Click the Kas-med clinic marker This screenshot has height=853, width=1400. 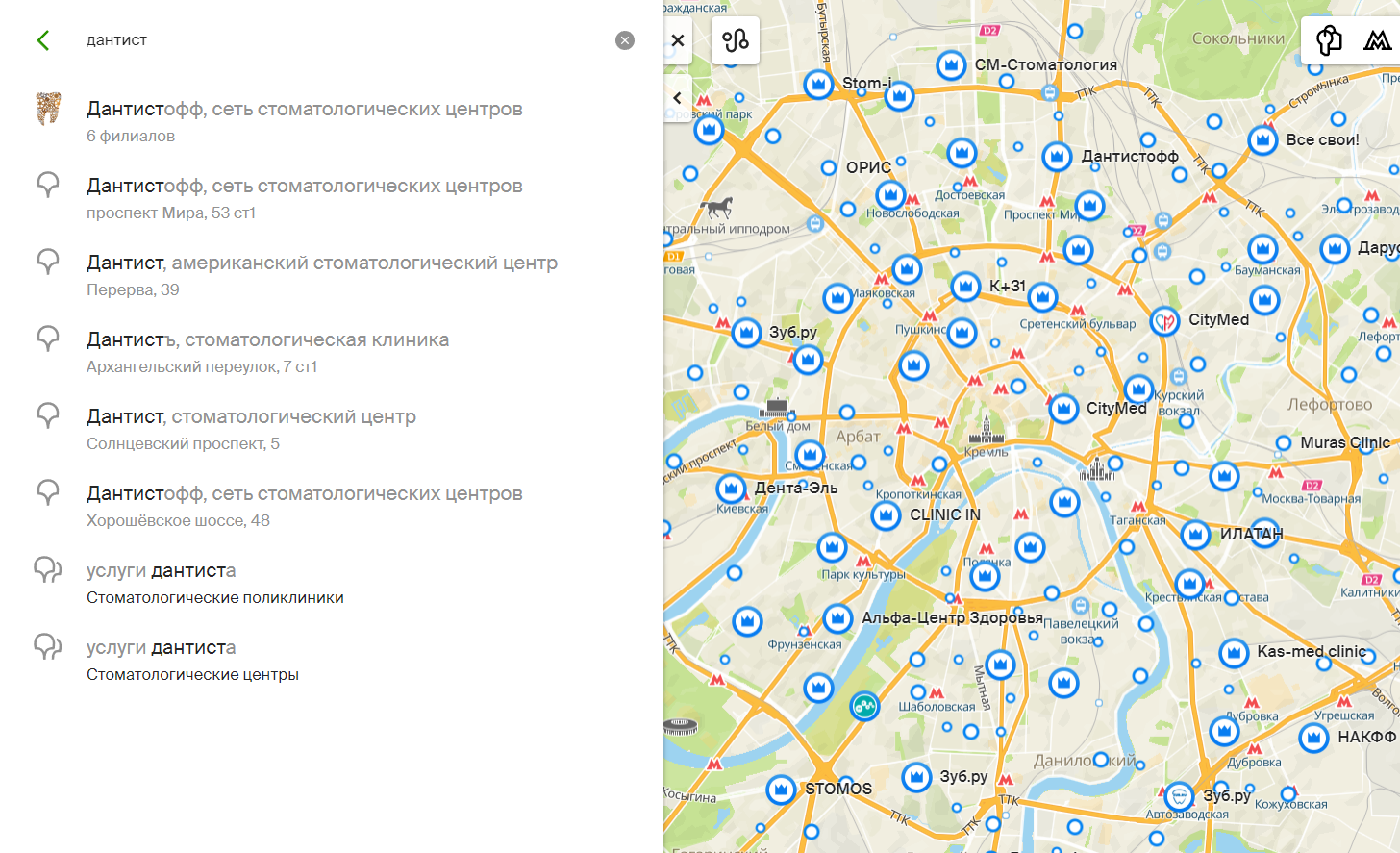click(x=1234, y=653)
